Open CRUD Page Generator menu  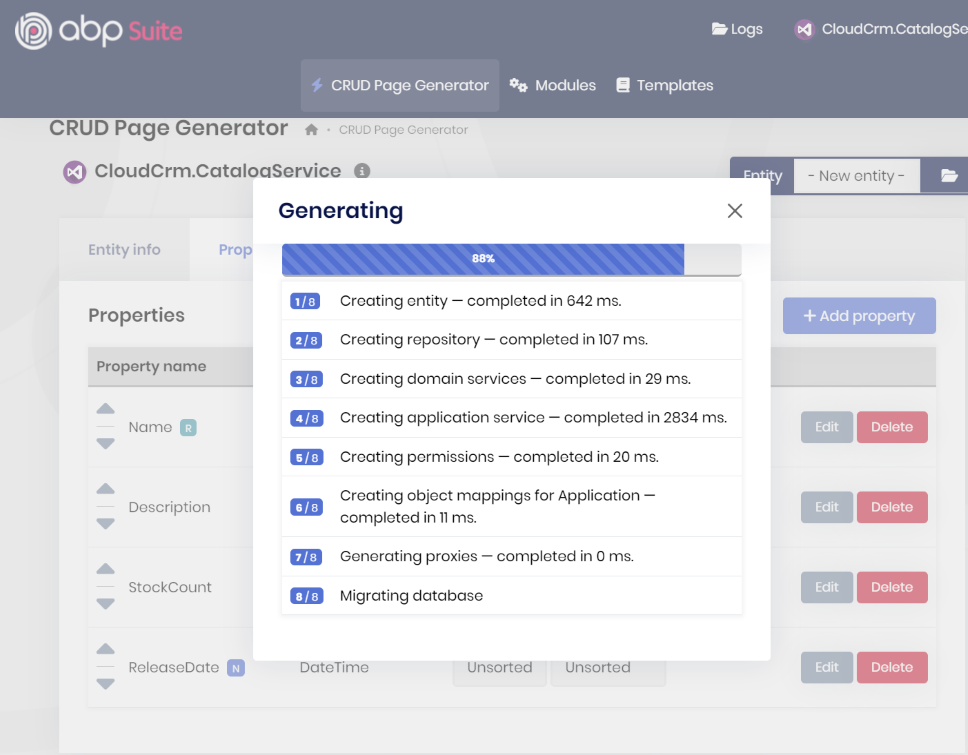(400, 85)
